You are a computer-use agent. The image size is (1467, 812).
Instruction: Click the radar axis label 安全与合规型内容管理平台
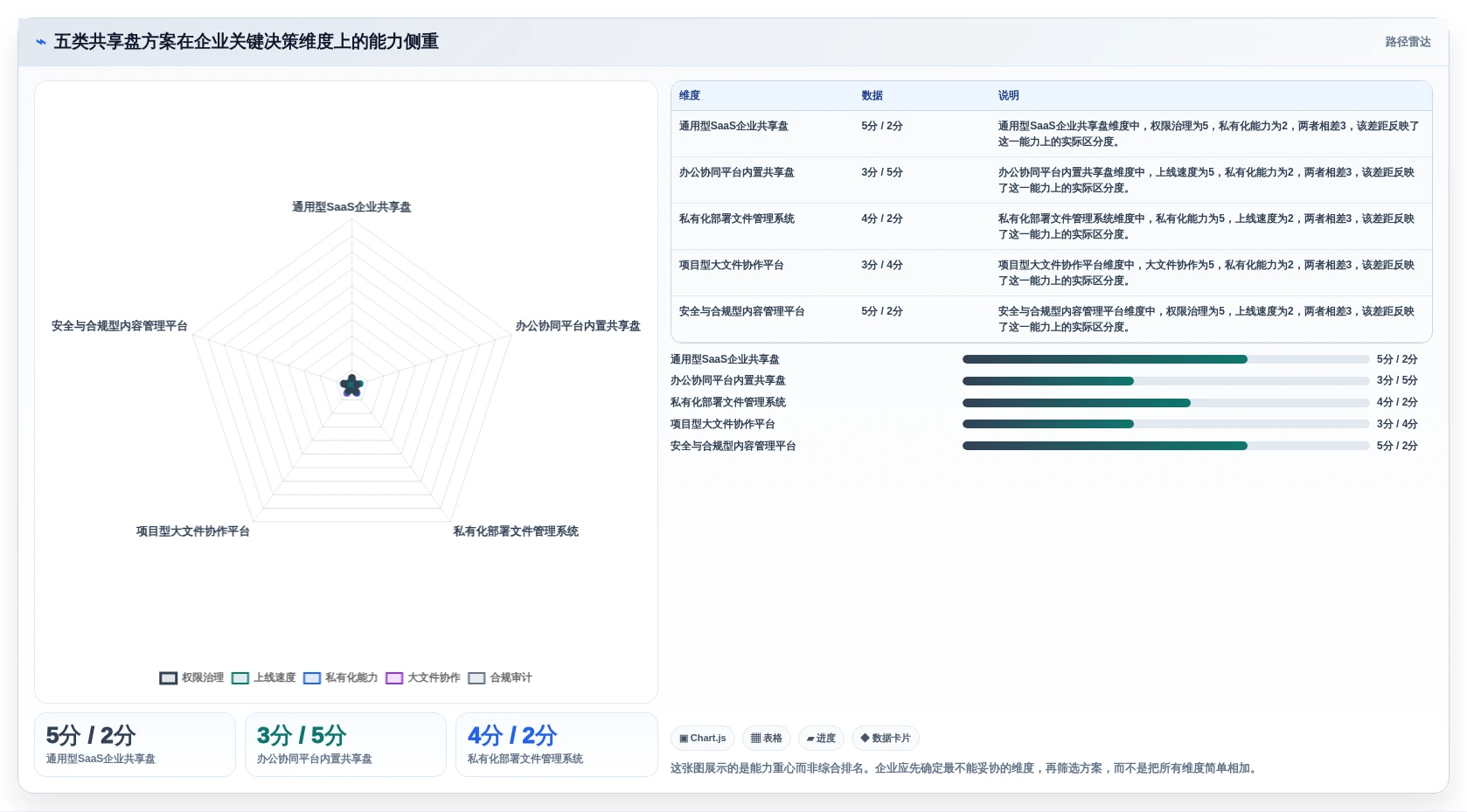tap(120, 326)
